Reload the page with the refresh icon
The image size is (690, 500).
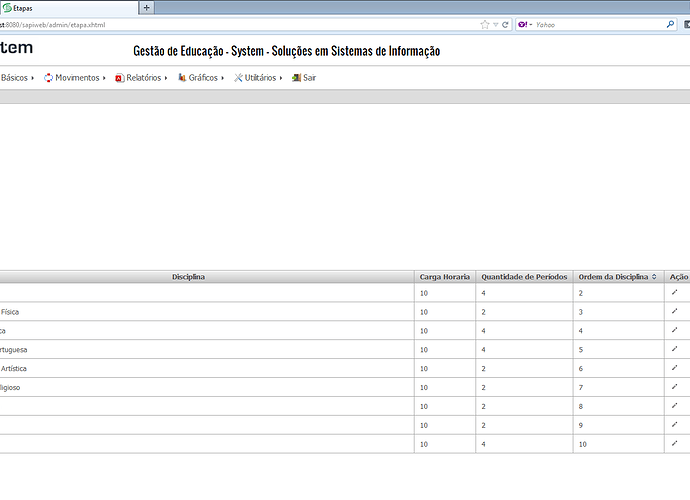click(x=505, y=25)
